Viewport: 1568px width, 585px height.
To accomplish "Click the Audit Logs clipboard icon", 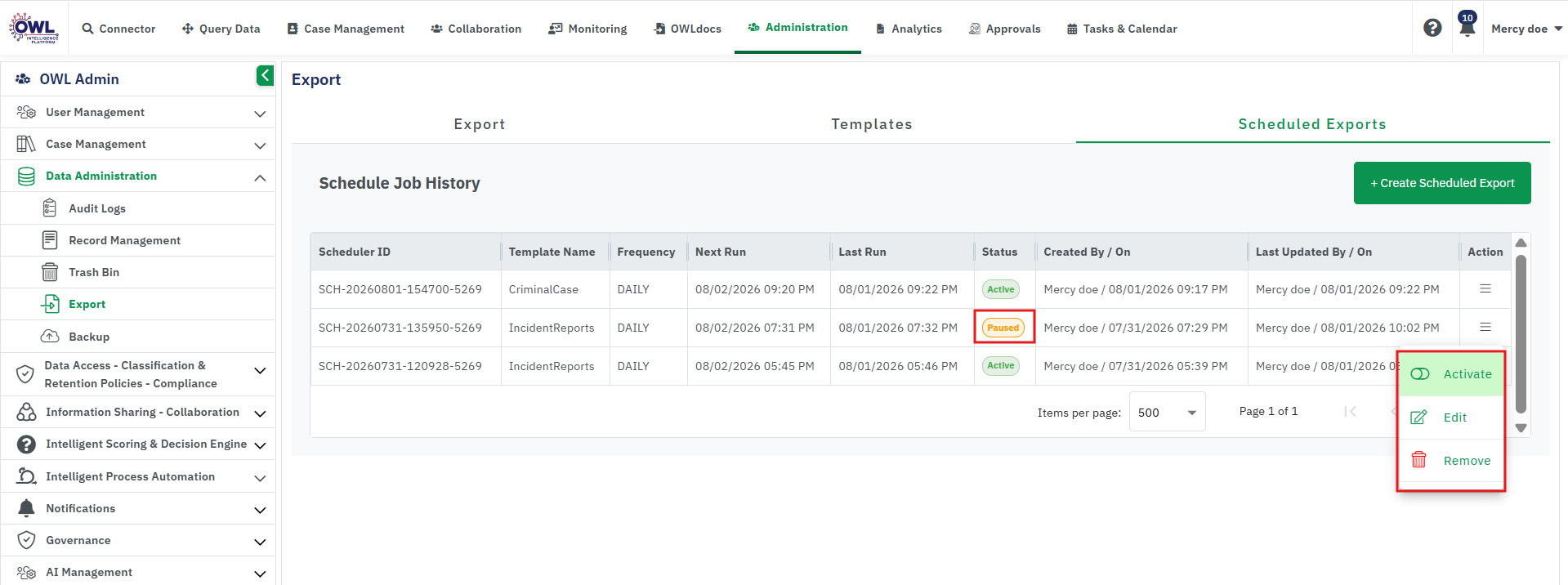I will (50, 208).
